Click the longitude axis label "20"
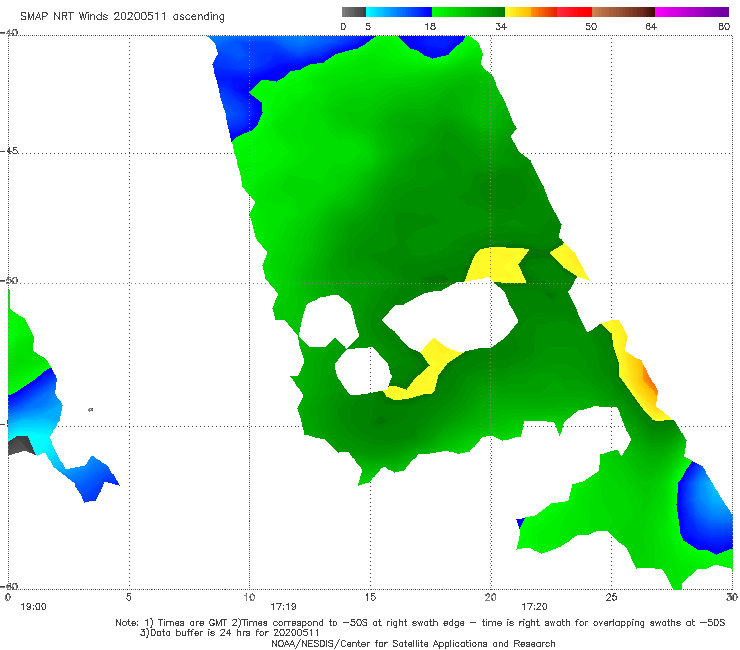Viewport: 740px width, 650px height. click(490, 597)
